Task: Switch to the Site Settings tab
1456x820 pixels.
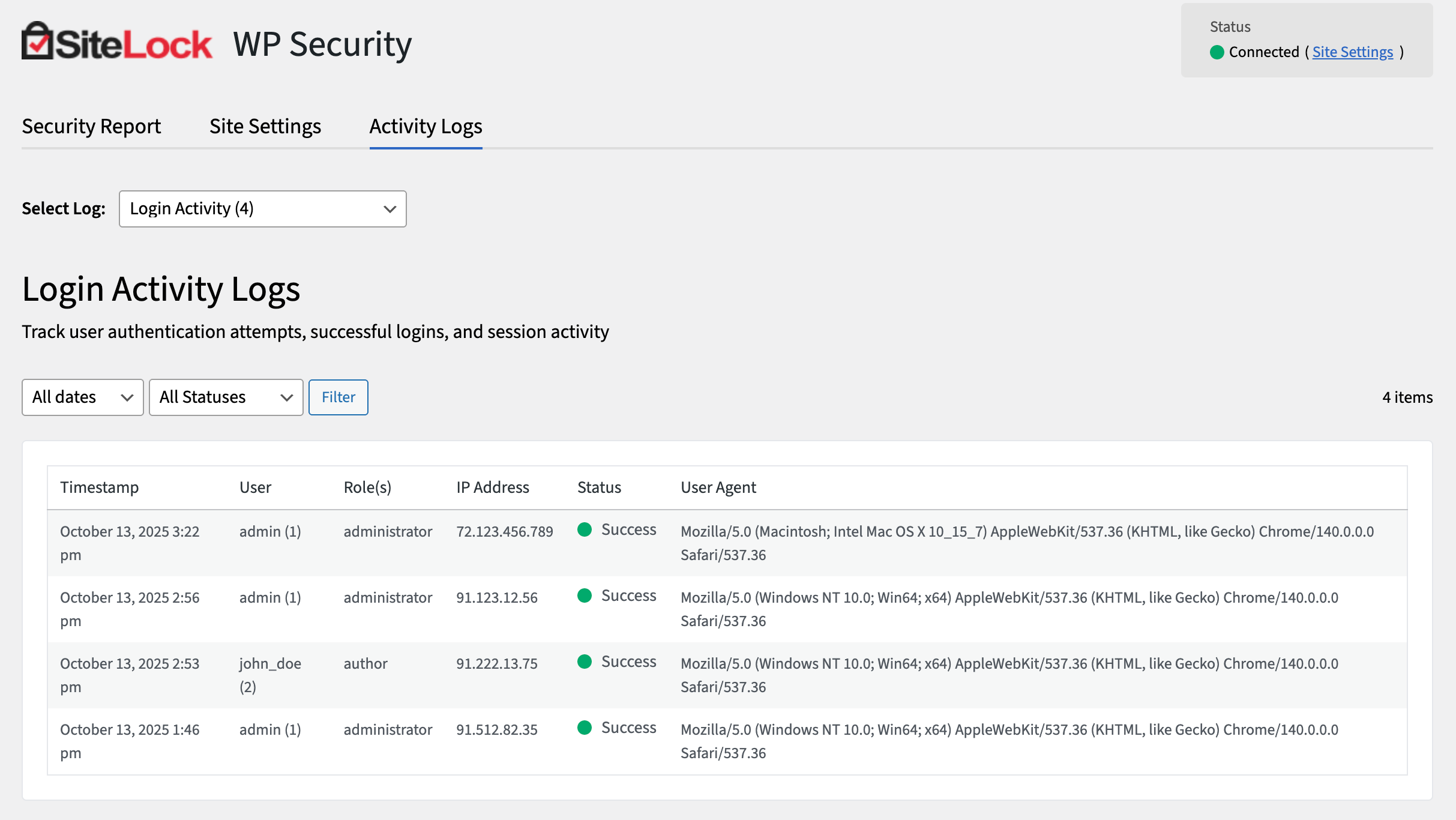Action: pos(265,126)
